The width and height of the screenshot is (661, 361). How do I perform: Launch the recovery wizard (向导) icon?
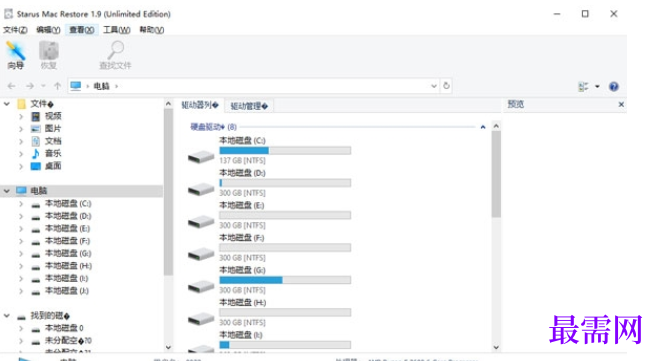[x=16, y=51]
